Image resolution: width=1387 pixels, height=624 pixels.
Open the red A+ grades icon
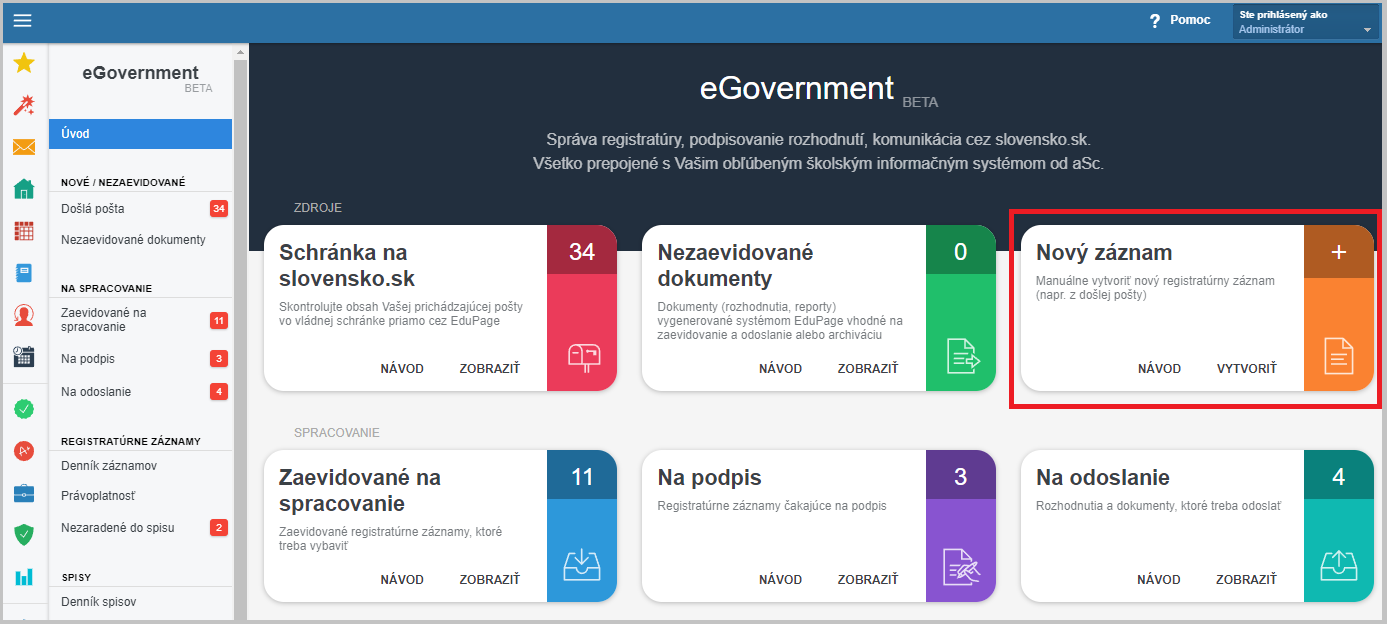24,451
